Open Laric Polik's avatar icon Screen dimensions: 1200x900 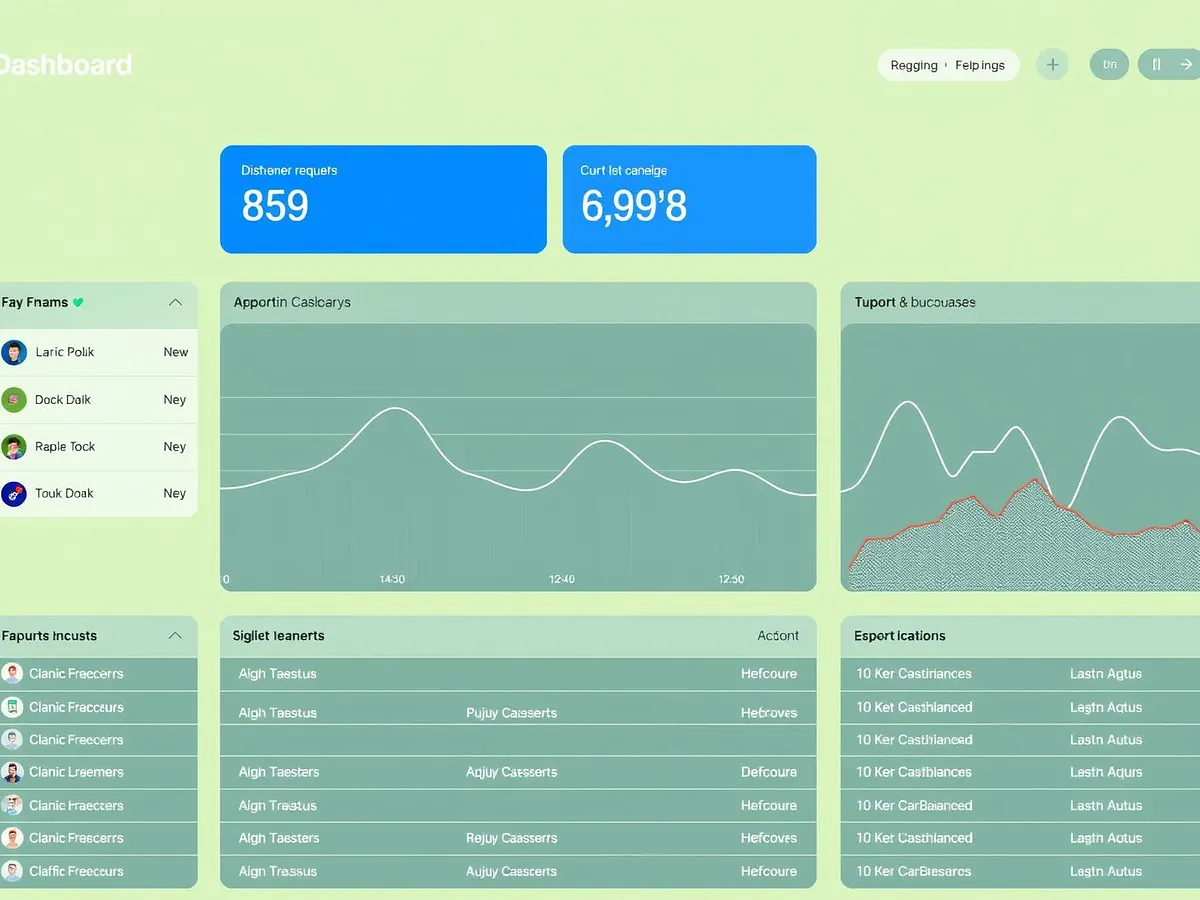click(x=14, y=352)
